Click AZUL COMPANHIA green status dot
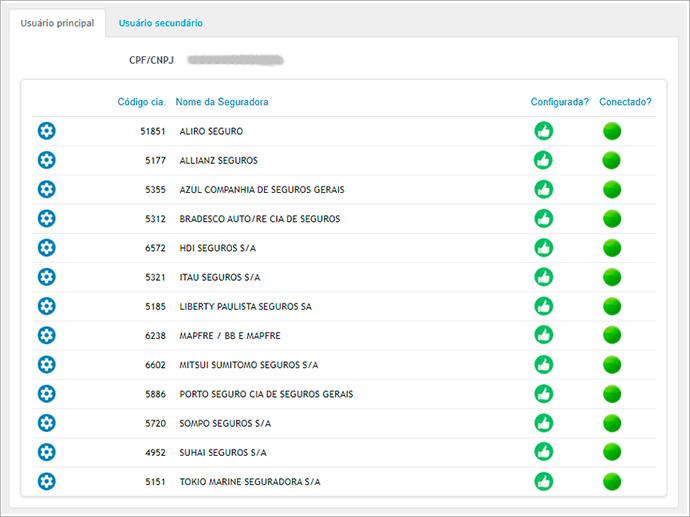The image size is (690, 517). click(x=612, y=189)
